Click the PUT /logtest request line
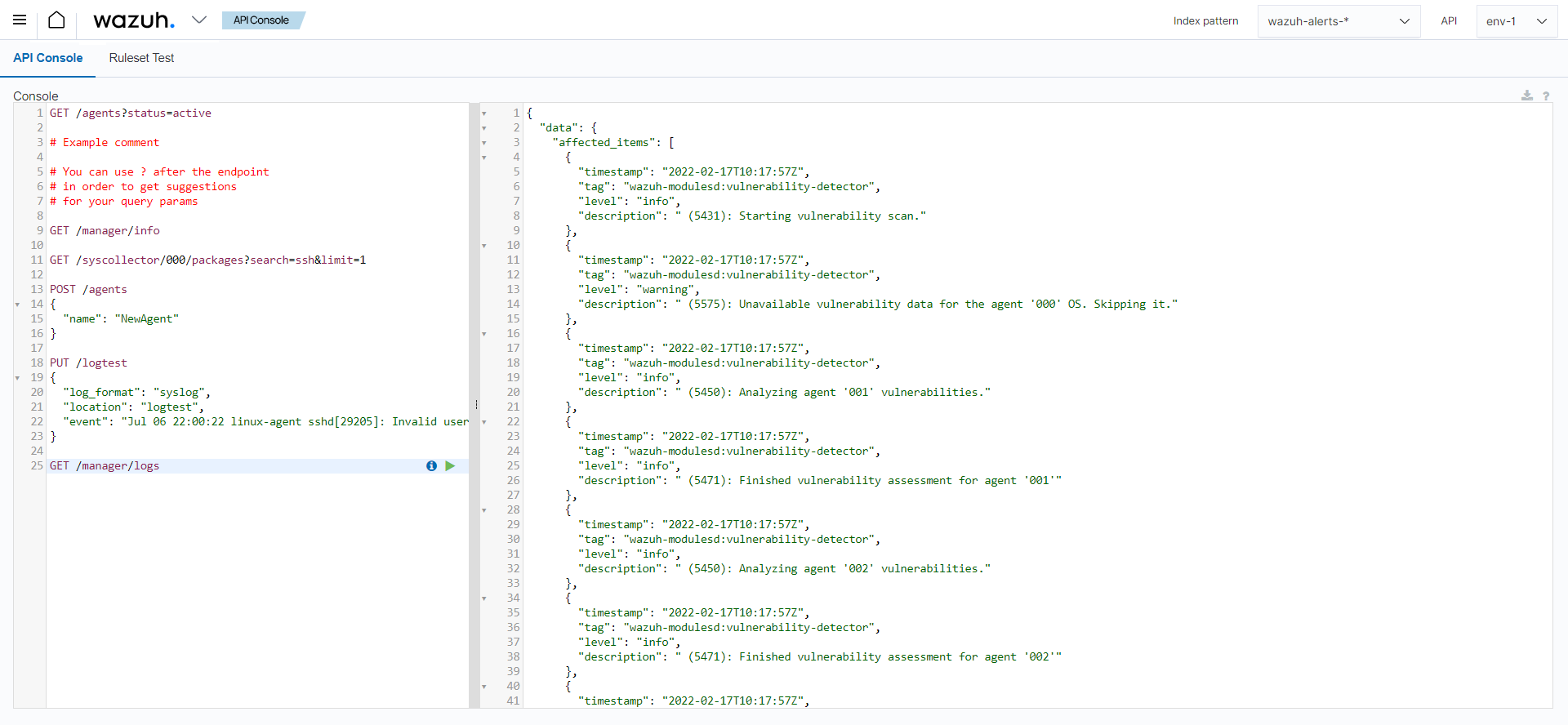1568x725 pixels. [88, 363]
